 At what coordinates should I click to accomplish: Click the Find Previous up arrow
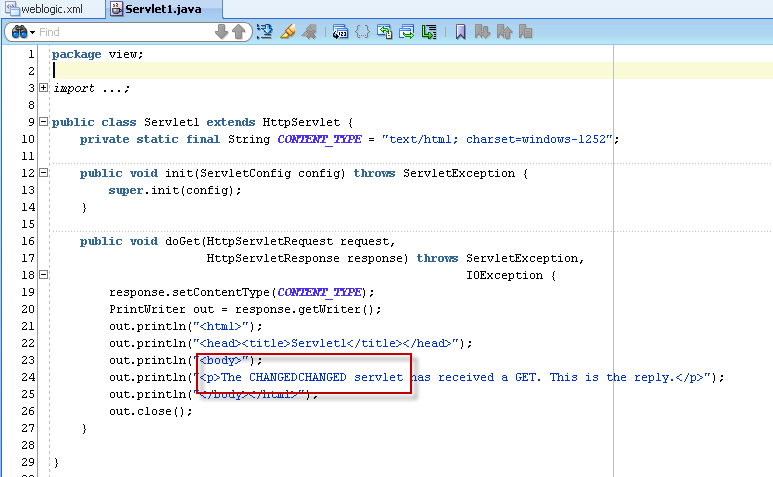[x=239, y=32]
